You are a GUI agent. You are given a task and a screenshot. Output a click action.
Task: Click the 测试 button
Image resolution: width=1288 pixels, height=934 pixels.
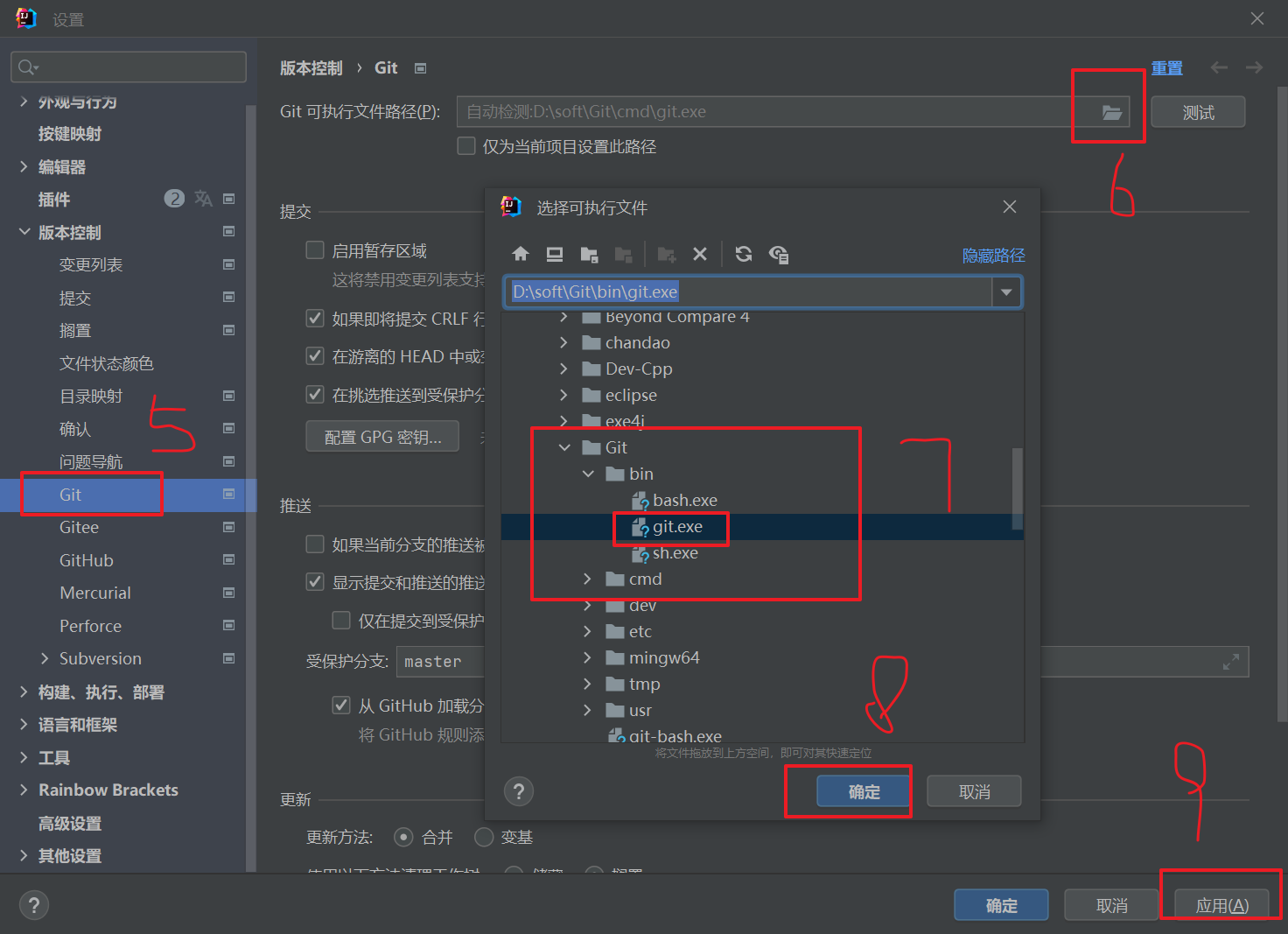pyautogui.click(x=1198, y=112)
